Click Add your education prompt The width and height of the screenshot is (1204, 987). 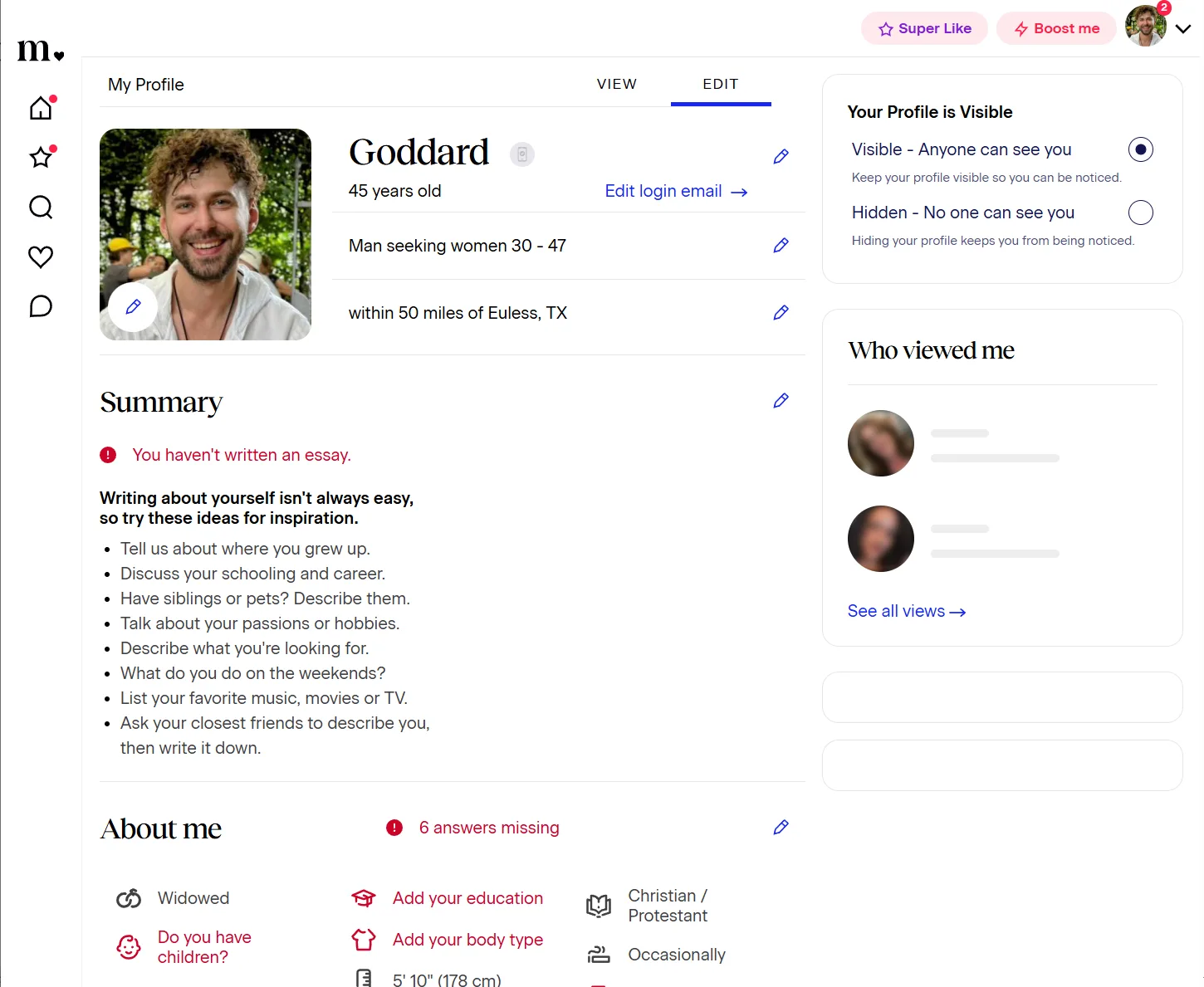coord(467,898)
